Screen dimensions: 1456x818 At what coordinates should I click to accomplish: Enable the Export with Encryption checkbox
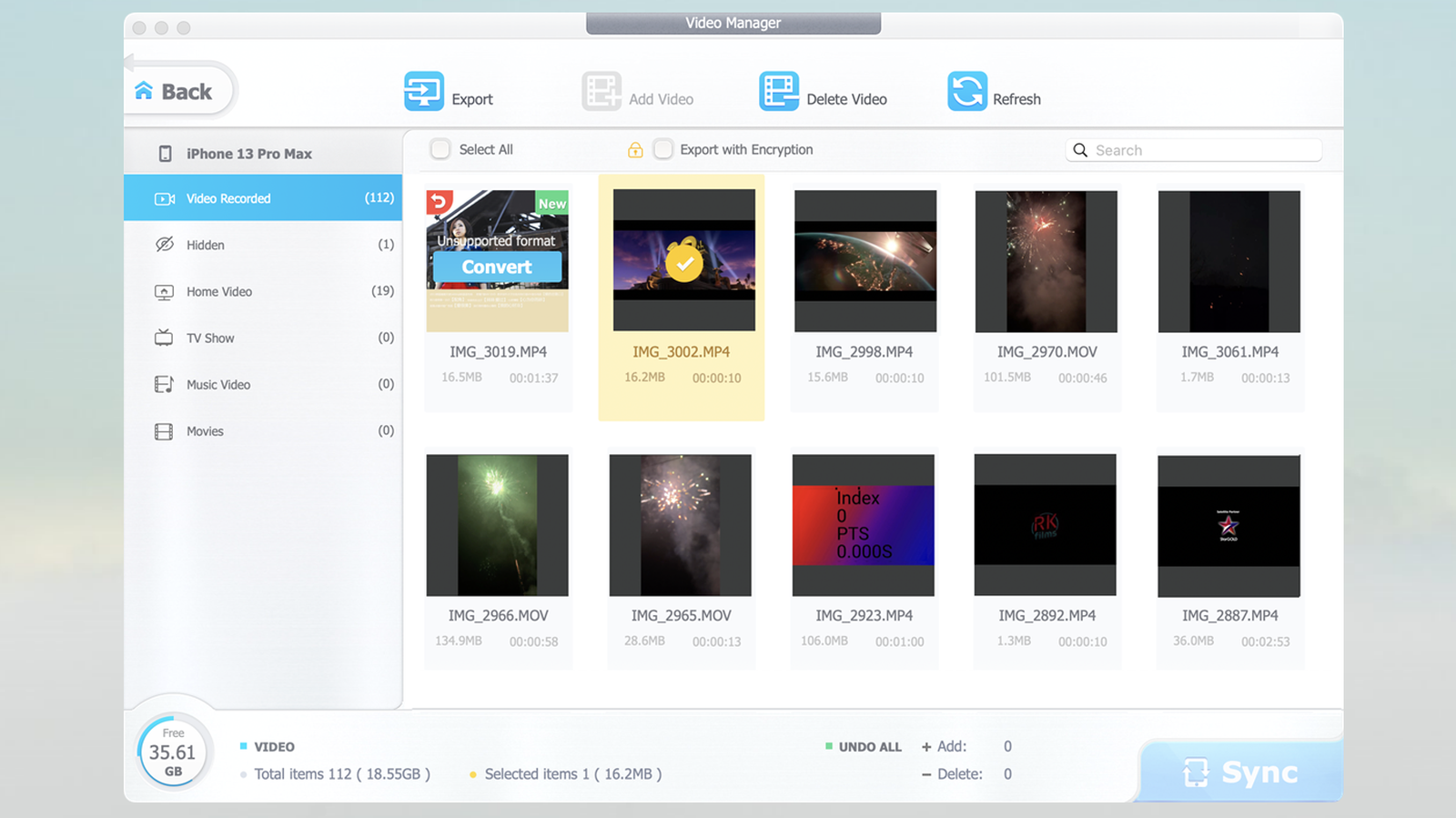pos(663,149)
